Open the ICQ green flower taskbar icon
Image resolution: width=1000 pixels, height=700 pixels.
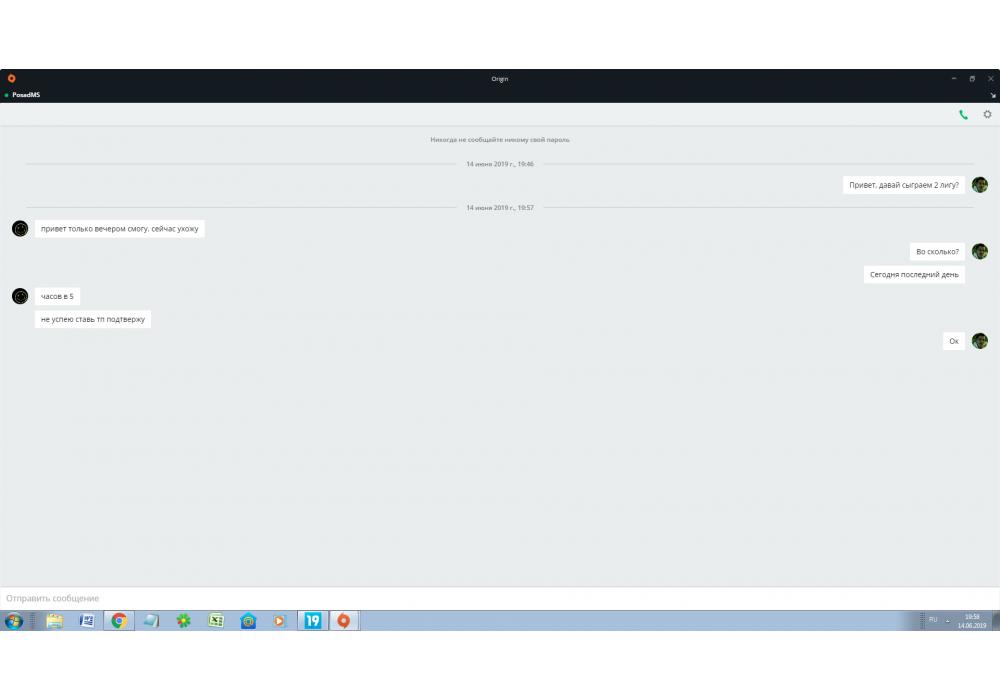184,620
